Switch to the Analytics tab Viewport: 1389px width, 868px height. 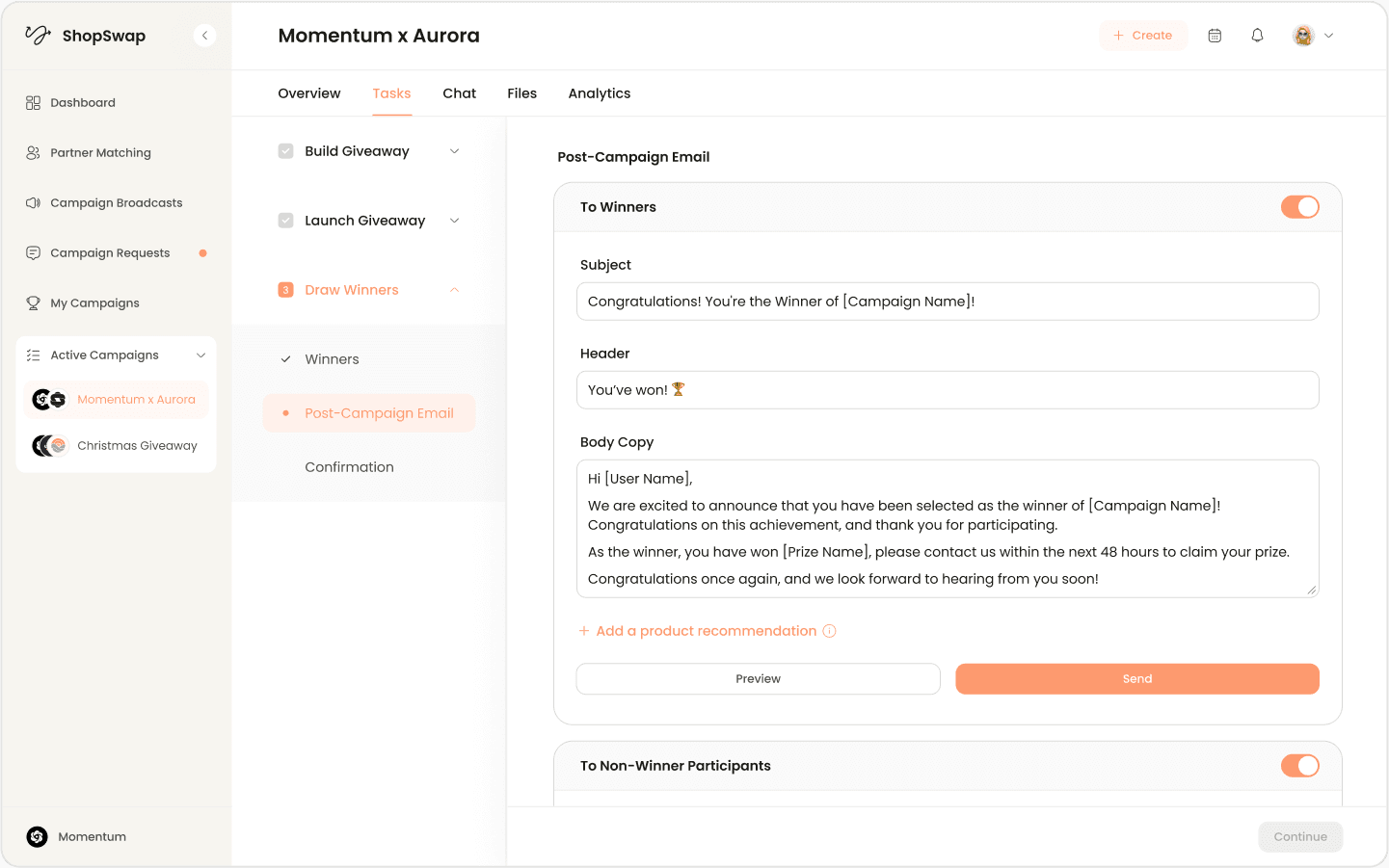click(x=599, y=92)
